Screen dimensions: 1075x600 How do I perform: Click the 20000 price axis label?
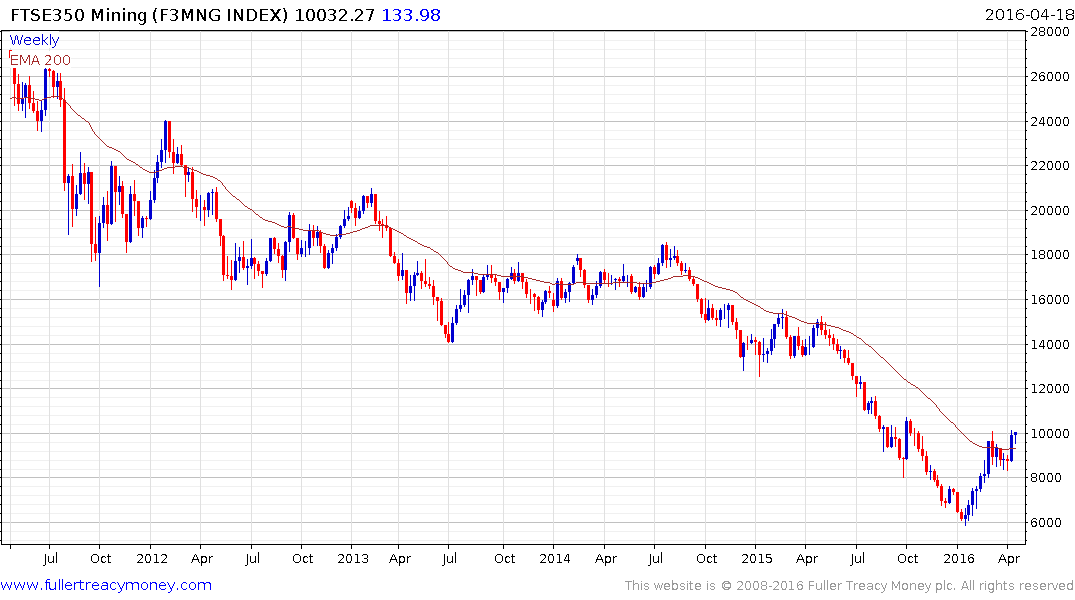pos(1050,211)
